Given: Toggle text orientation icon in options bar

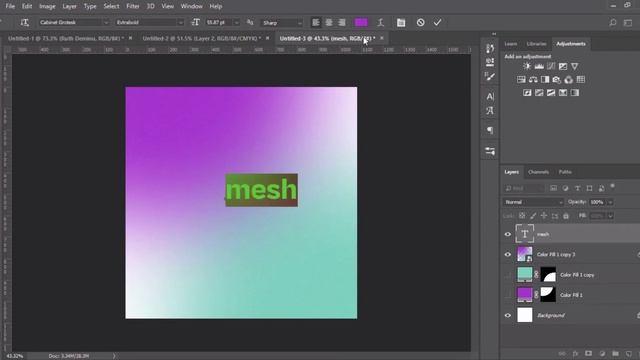Looking at the screenshot, I should 24,22.
